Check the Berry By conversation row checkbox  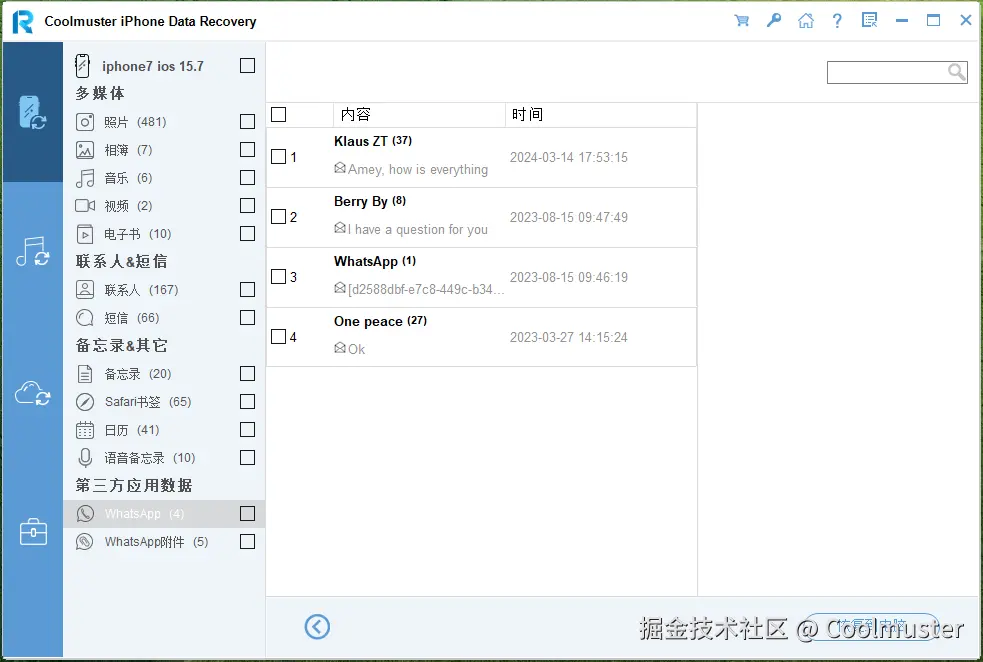pos(278,217)
